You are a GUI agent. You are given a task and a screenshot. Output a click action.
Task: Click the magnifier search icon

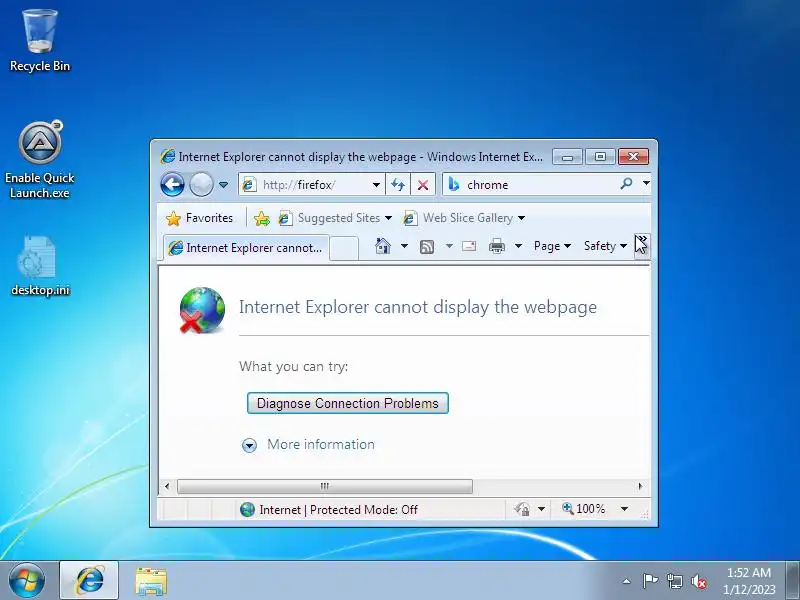pos(626,184)
